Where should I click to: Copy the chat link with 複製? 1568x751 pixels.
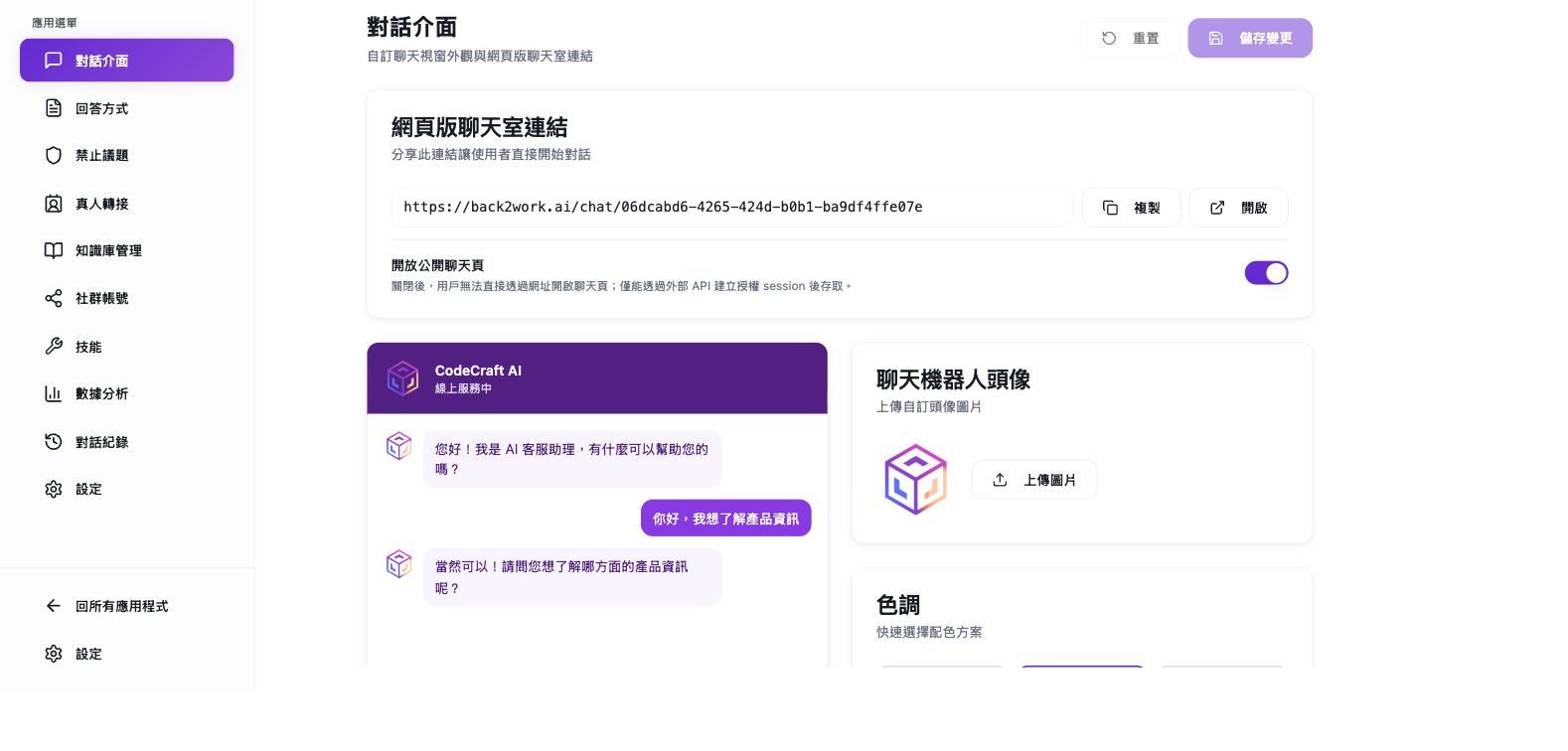(x=1132, y=208)
